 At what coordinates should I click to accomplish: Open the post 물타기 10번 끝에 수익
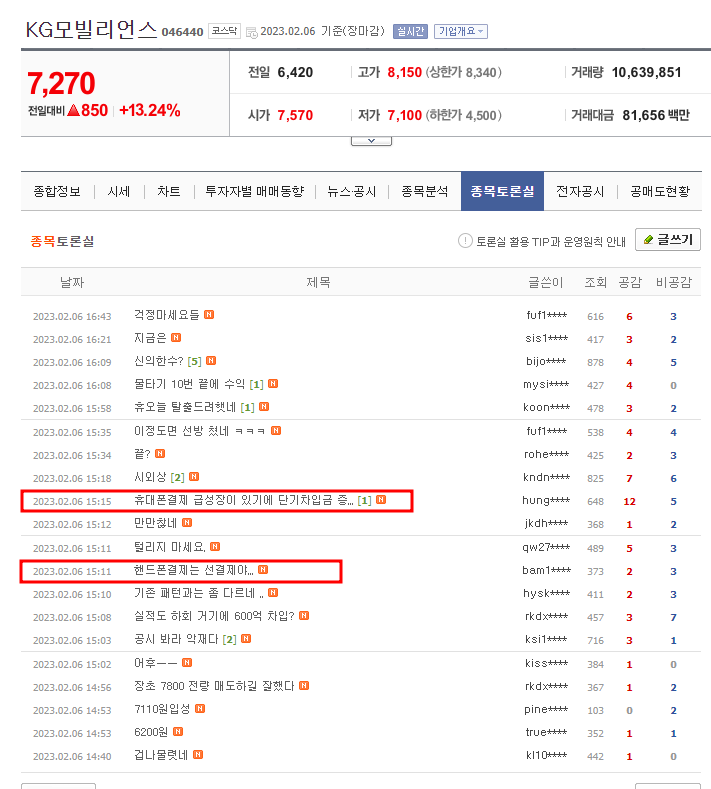(x=189, y=384)
